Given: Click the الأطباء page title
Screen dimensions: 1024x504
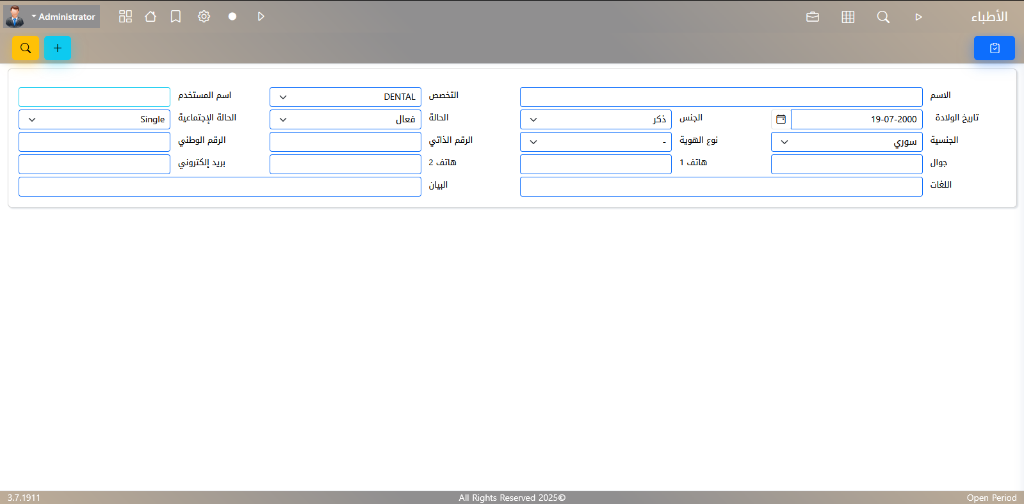Looking at the screenshot, I should coord(988,17).
